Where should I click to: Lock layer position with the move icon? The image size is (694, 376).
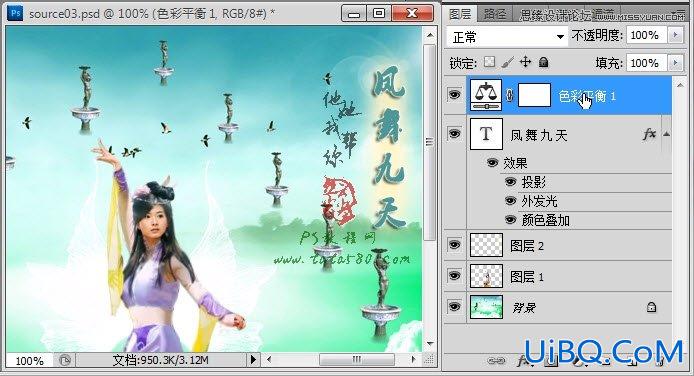tap(525, 62)
